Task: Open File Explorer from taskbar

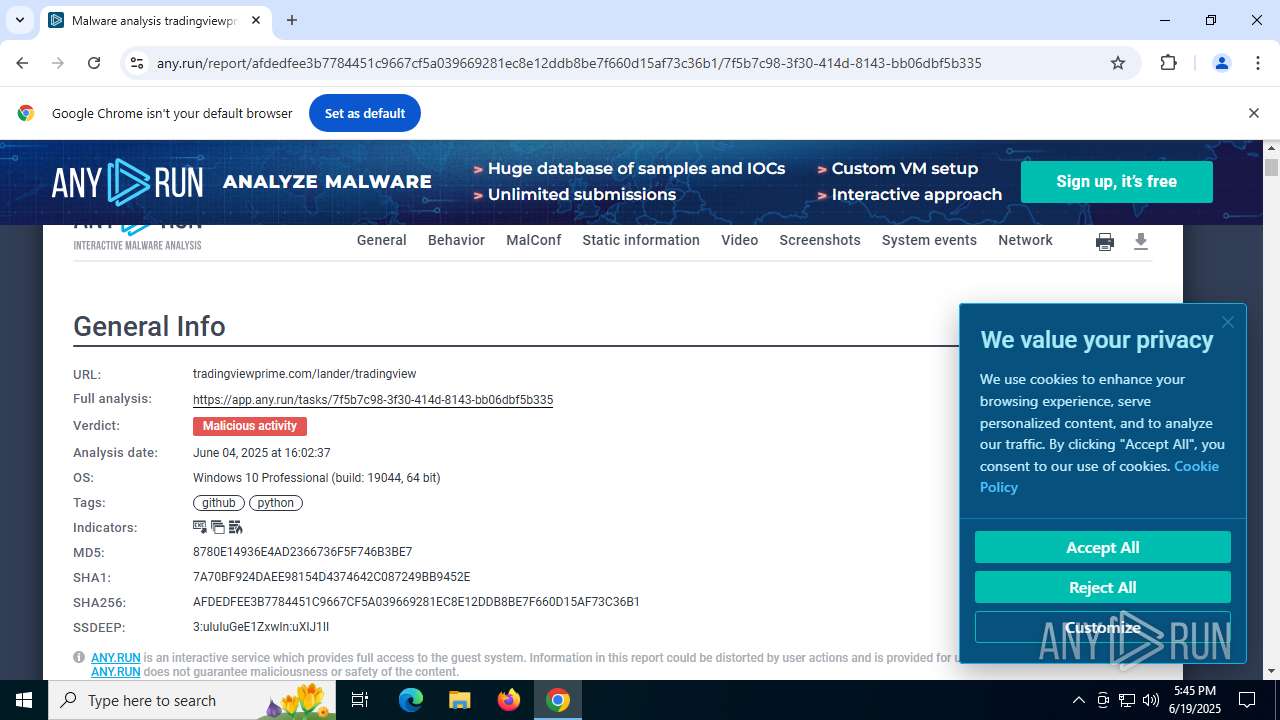Action: 460,700
